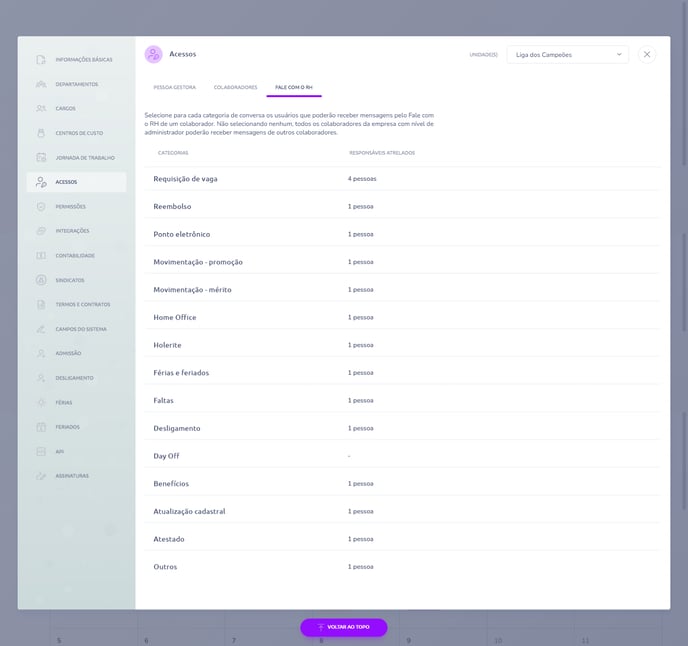Click the '4 pessoas' responsáveis value
The image size is (688, 646).
point(362,179)
